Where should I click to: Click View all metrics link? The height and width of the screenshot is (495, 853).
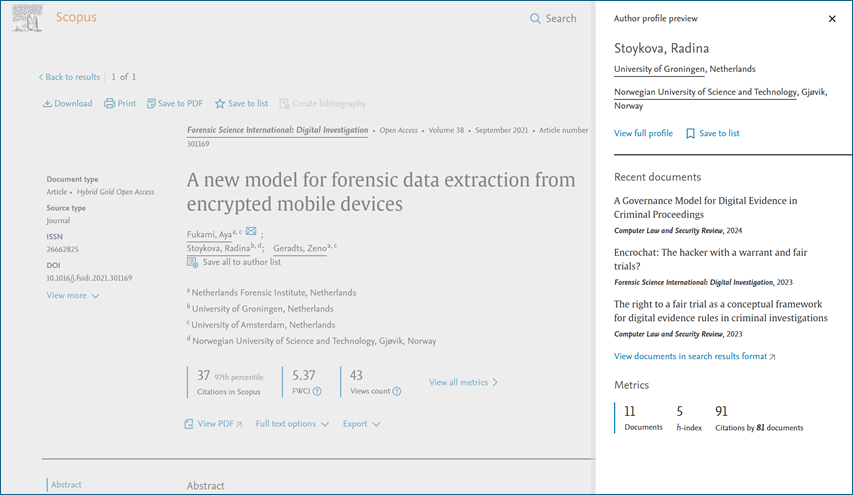[x=463, y=382]
